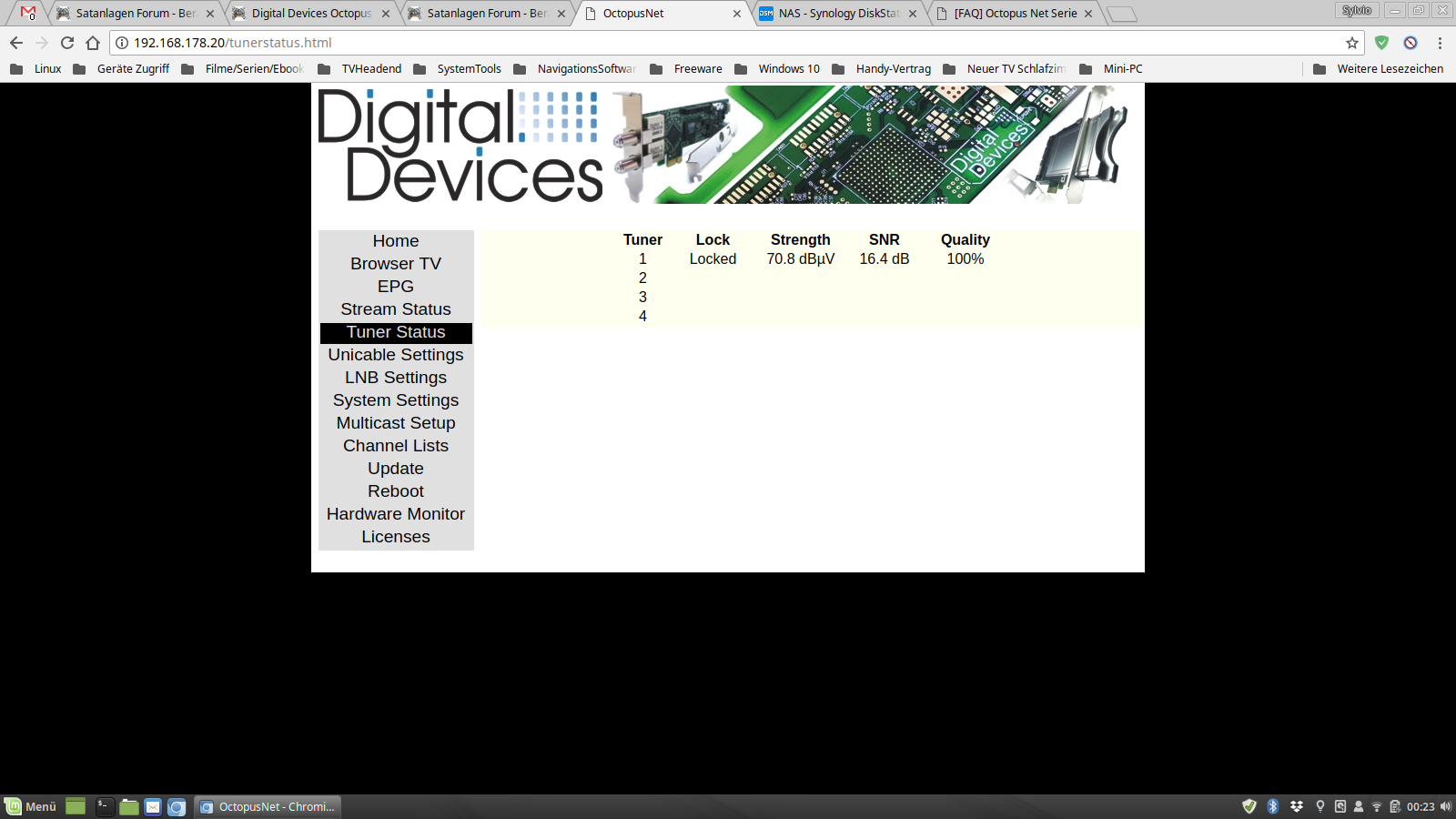Open Stream Status in the sidebar
Viewport: 1456px width, 819px height.
click(396, 309)
